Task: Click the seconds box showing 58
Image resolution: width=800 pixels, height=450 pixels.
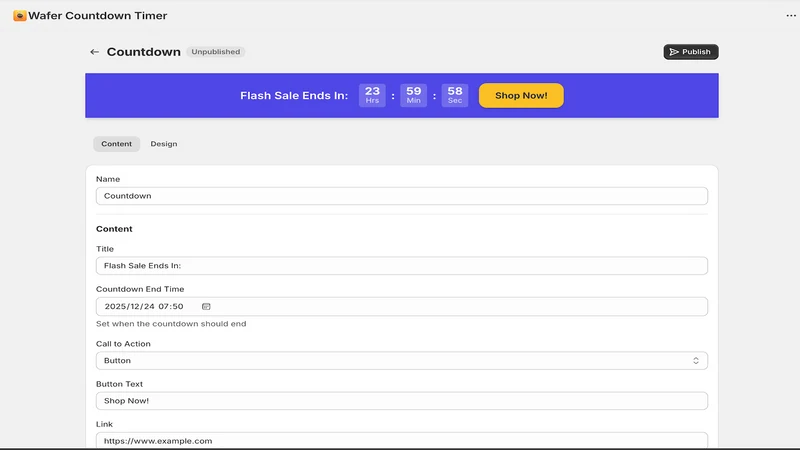Action: 455,95
